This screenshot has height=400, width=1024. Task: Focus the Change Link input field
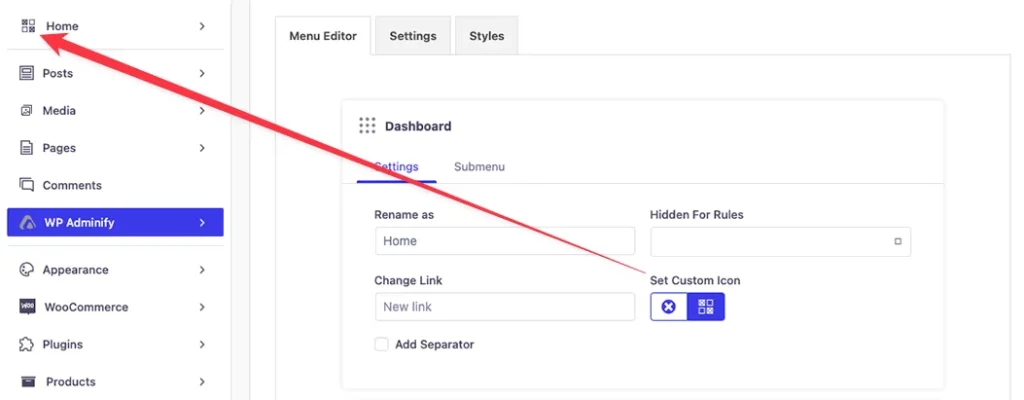click(505, 307)
